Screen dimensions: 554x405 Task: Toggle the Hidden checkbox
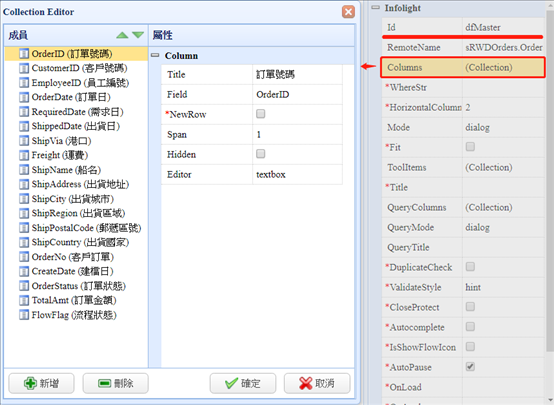[260, 154]
